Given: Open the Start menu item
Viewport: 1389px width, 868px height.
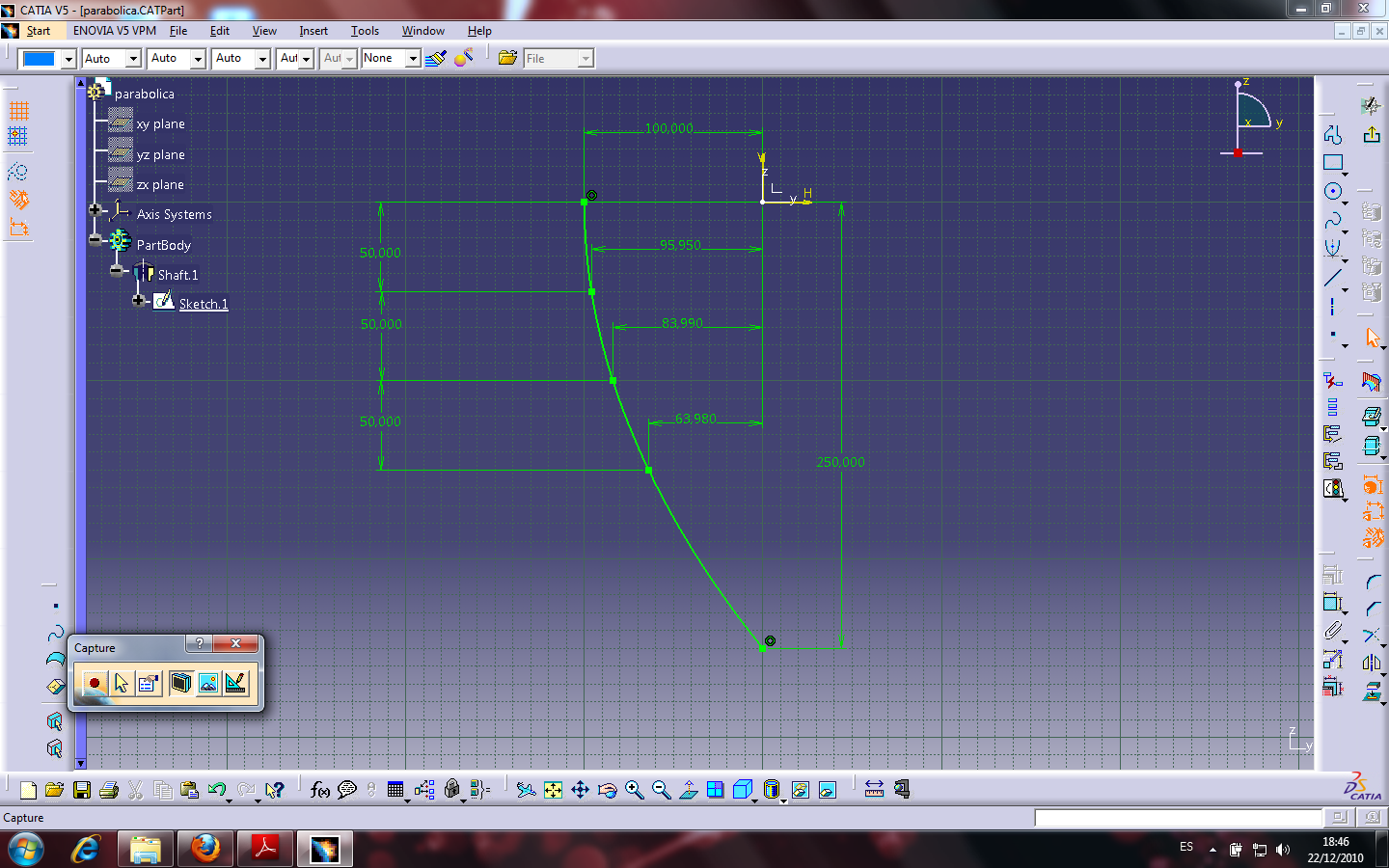Looking at the screenshot, I should pyautogui.click(x=39, y=31).
